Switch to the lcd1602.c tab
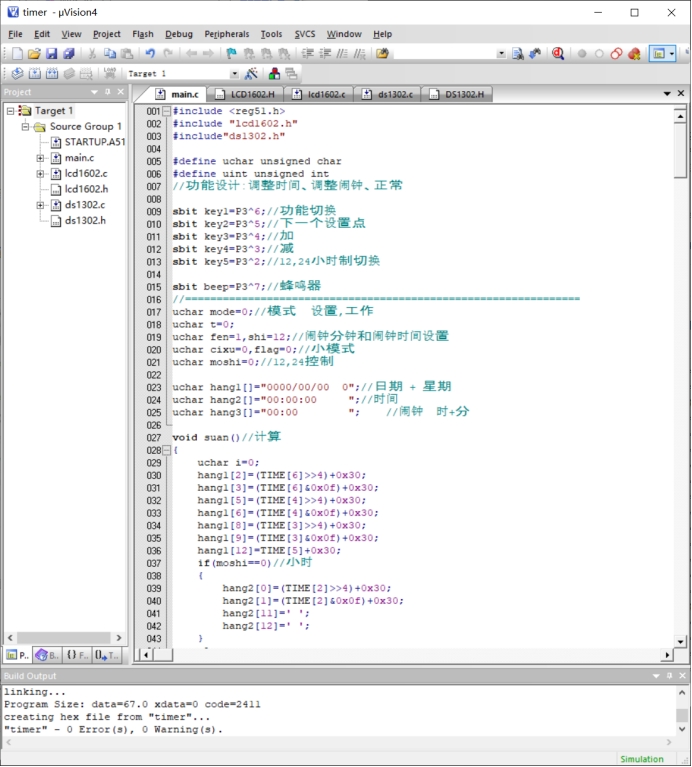 (x=319, y=94)
